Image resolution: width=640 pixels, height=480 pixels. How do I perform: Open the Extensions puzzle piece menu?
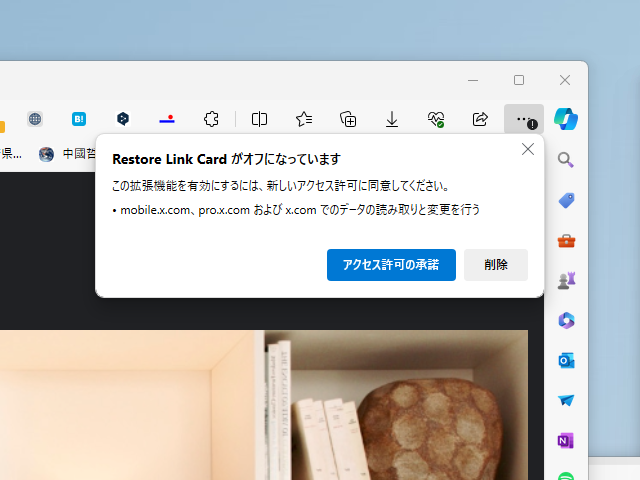click(211, 119)
